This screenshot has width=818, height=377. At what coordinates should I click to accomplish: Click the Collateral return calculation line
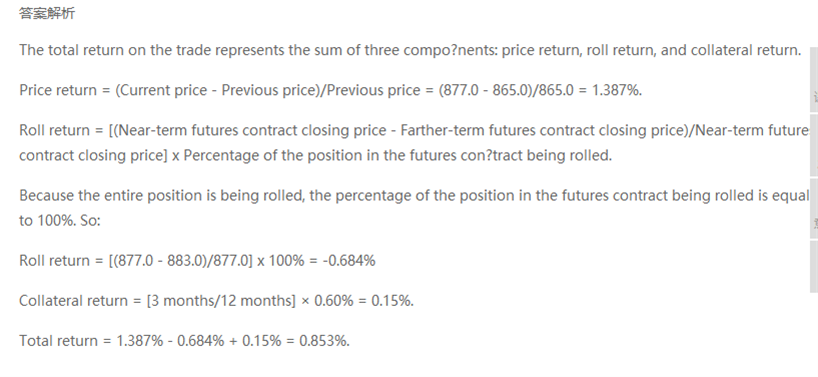[x=216, y=301]
